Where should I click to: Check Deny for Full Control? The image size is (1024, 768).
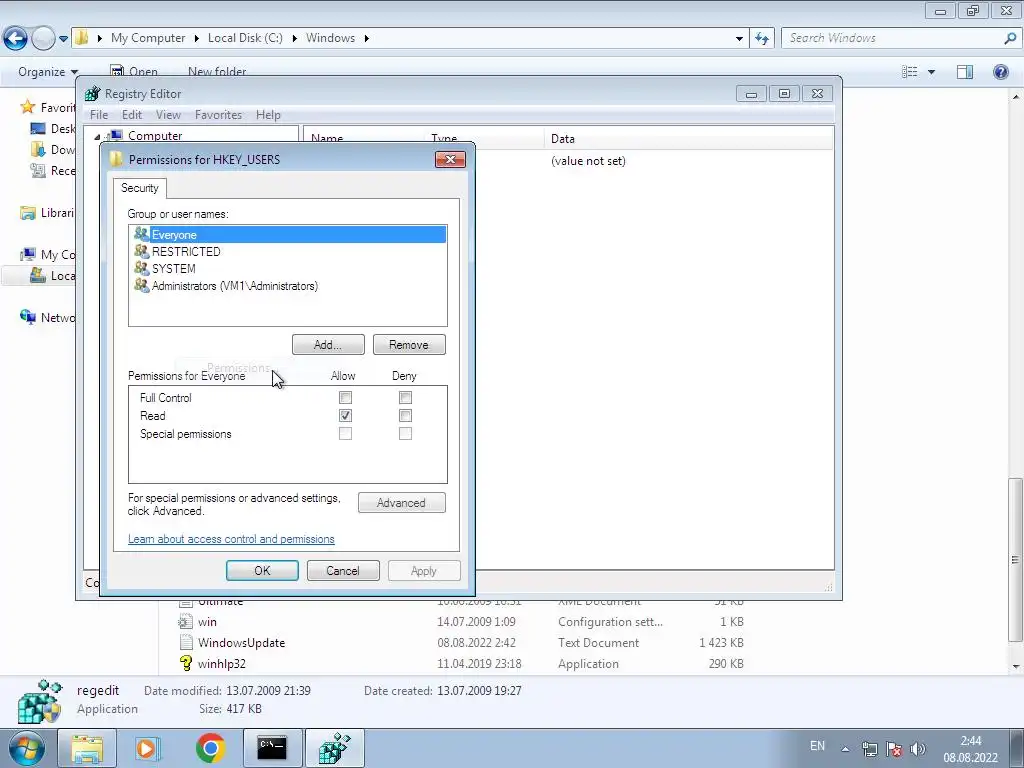pyautogui.click(x=406, y=397)
